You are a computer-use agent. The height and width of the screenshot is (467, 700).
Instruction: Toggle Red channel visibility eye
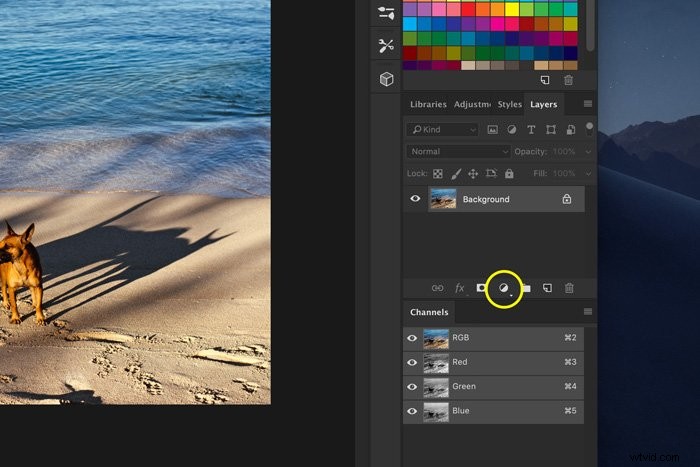tap(412, 363)
